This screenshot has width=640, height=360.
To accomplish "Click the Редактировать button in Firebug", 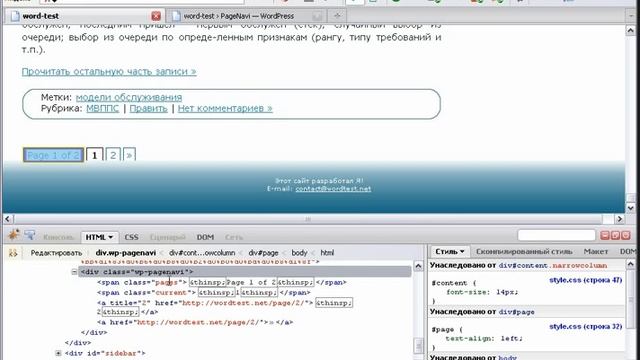I will pyautogui.click(x=56, y=253).
